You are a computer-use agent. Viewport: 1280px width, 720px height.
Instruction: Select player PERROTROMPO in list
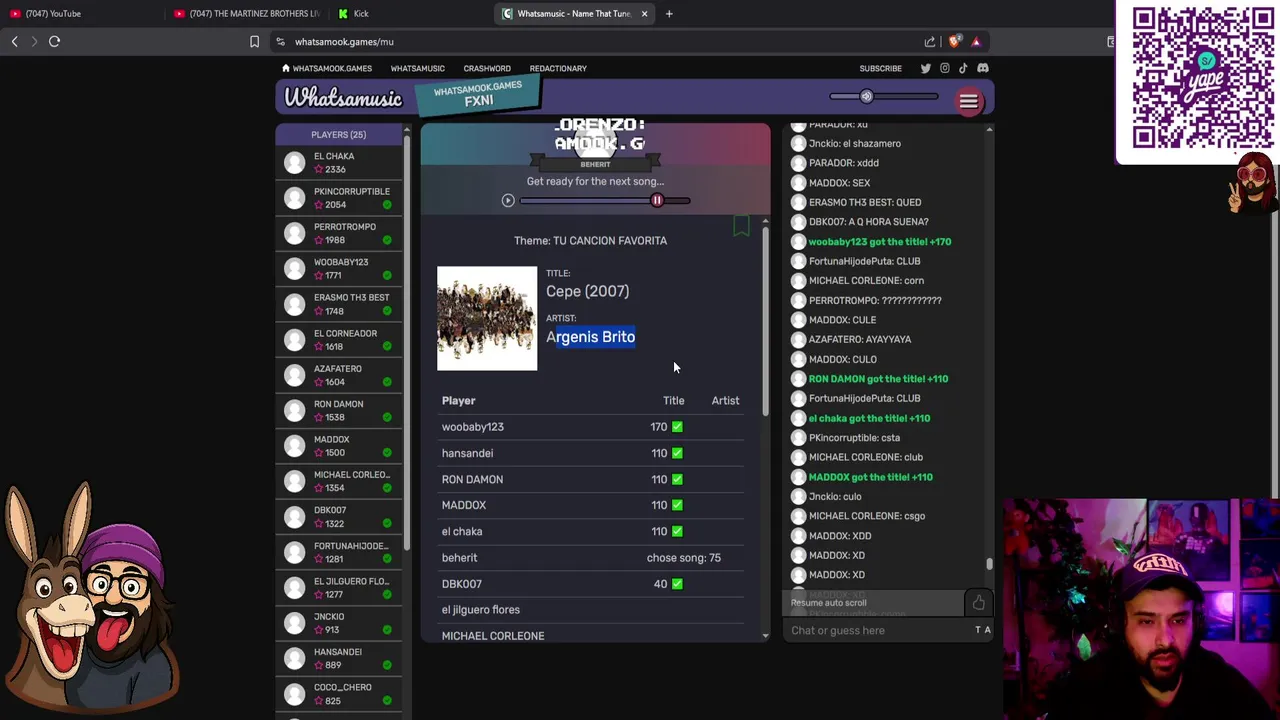pos(338,233)
